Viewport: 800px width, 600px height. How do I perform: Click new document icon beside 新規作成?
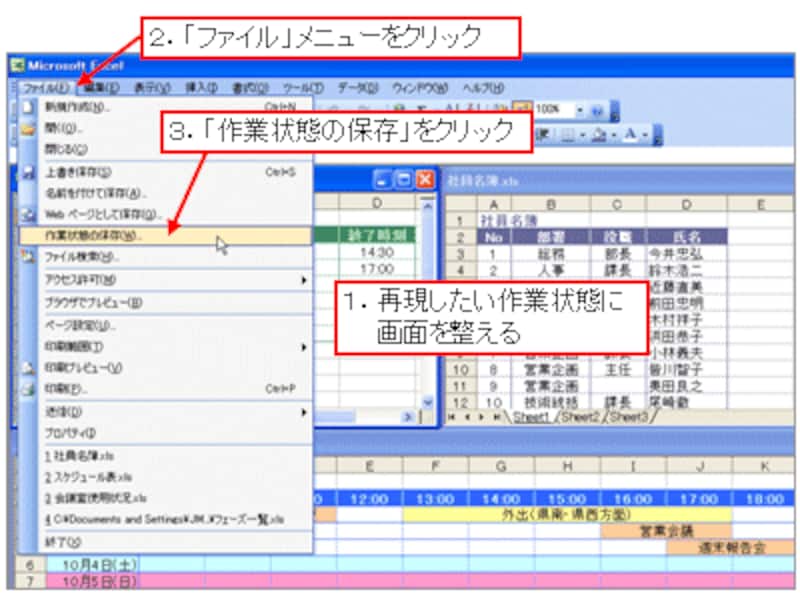28,107
